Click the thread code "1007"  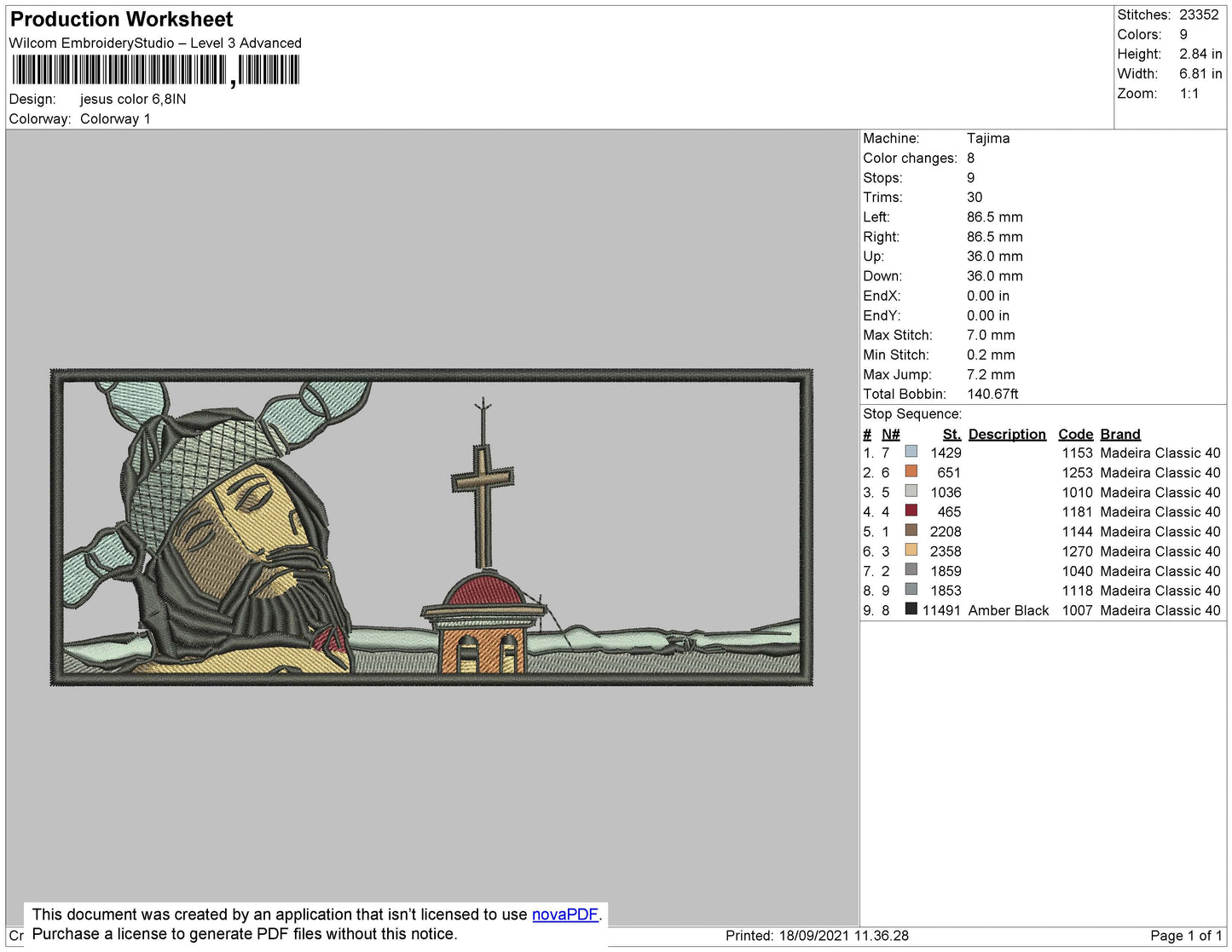point(1078,611)
